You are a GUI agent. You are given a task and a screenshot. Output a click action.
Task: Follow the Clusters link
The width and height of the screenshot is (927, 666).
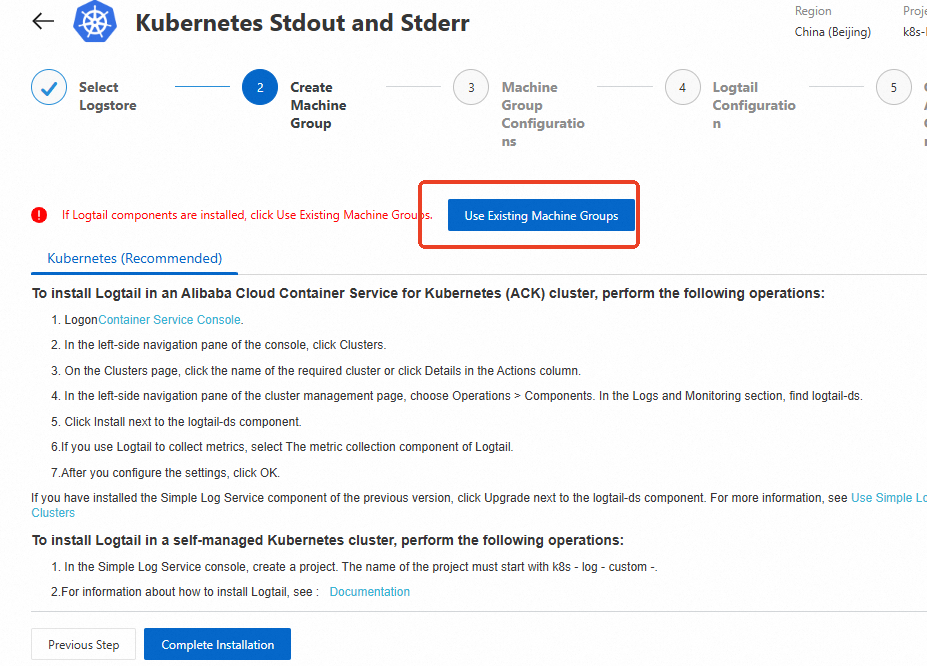[53, 513]
